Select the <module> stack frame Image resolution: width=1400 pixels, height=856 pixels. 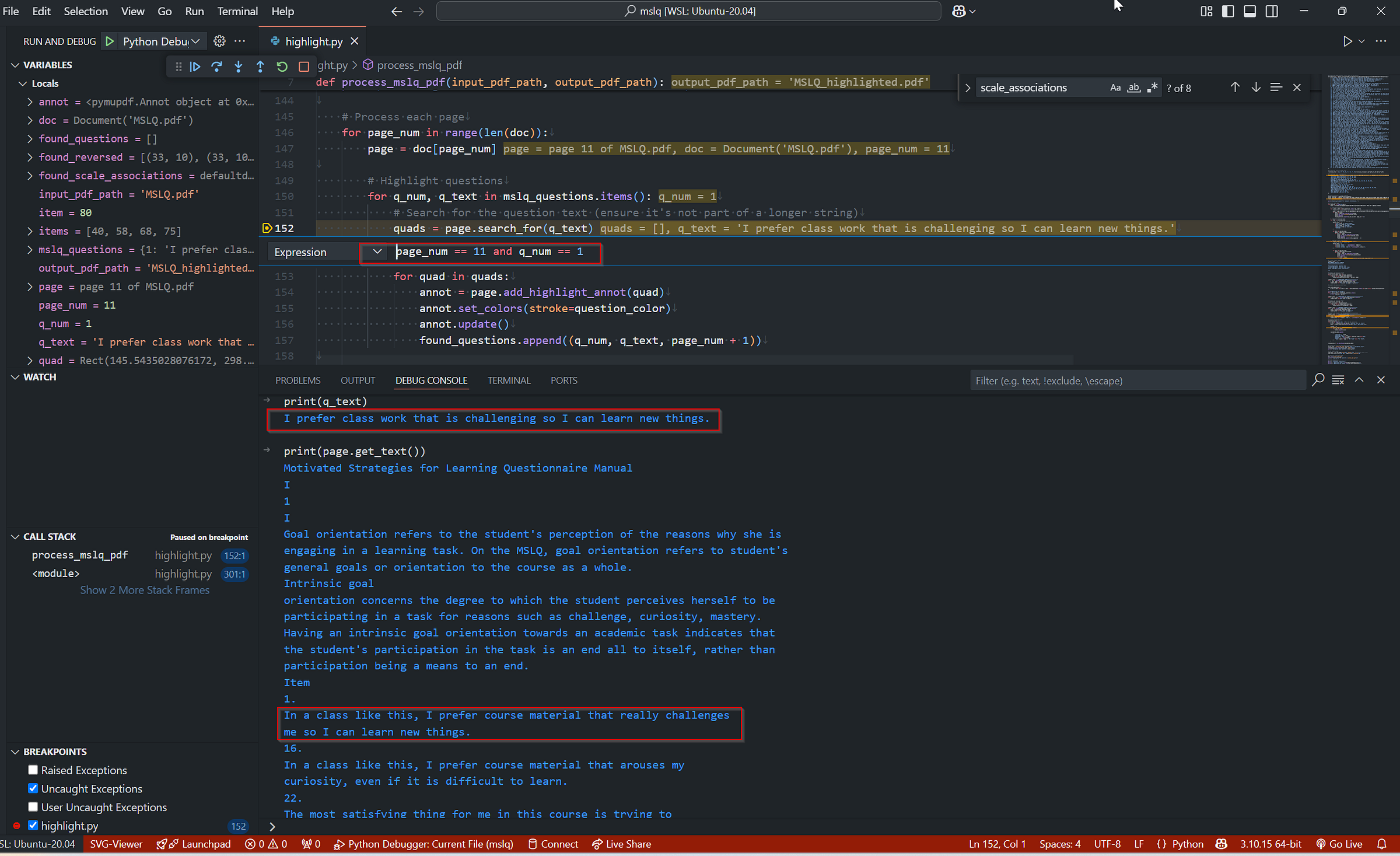[56, 574]
